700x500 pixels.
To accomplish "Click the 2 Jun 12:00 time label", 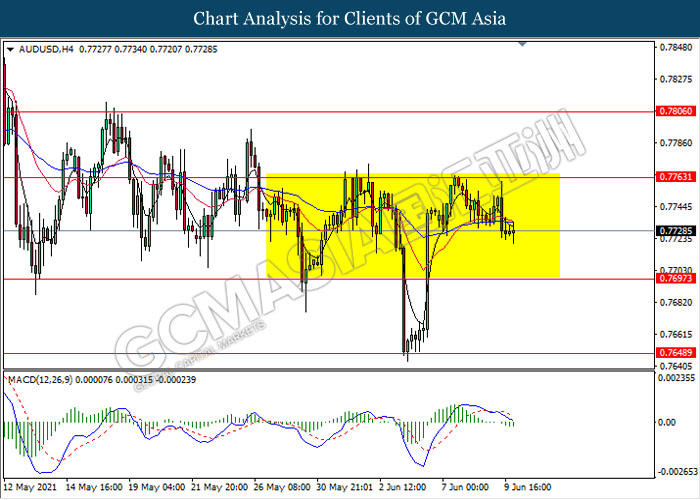I will pos(403,487).
